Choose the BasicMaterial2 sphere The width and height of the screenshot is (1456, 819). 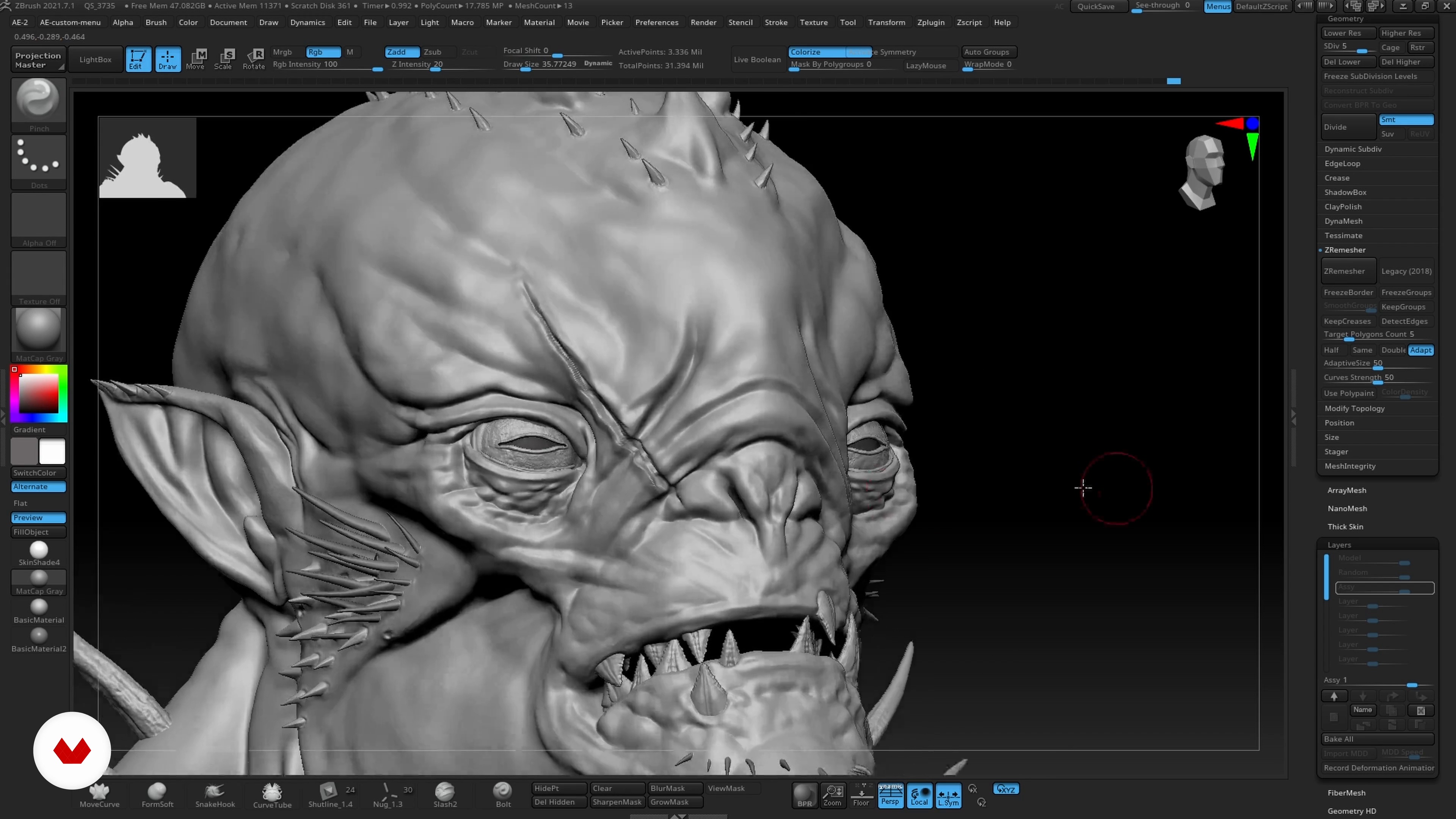click(x=38, y=640)
